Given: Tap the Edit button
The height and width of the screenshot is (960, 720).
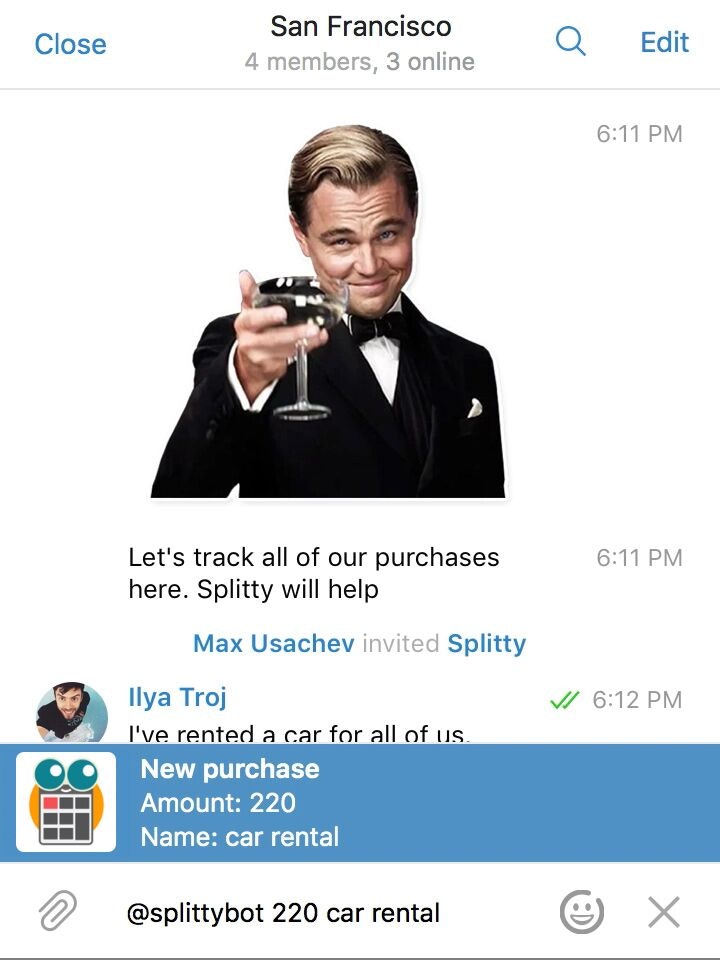Looking at the screenshot, I should [664, 42].
